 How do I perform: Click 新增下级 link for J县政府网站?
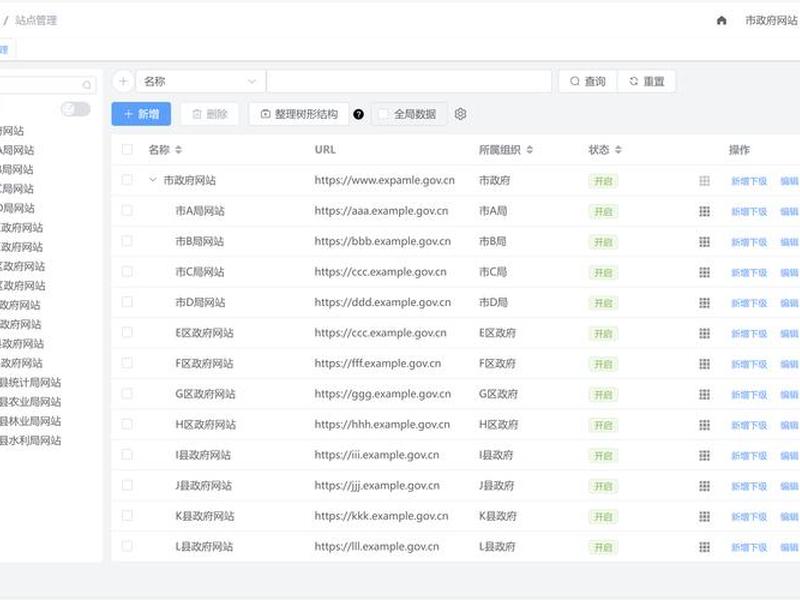(749, 487)
